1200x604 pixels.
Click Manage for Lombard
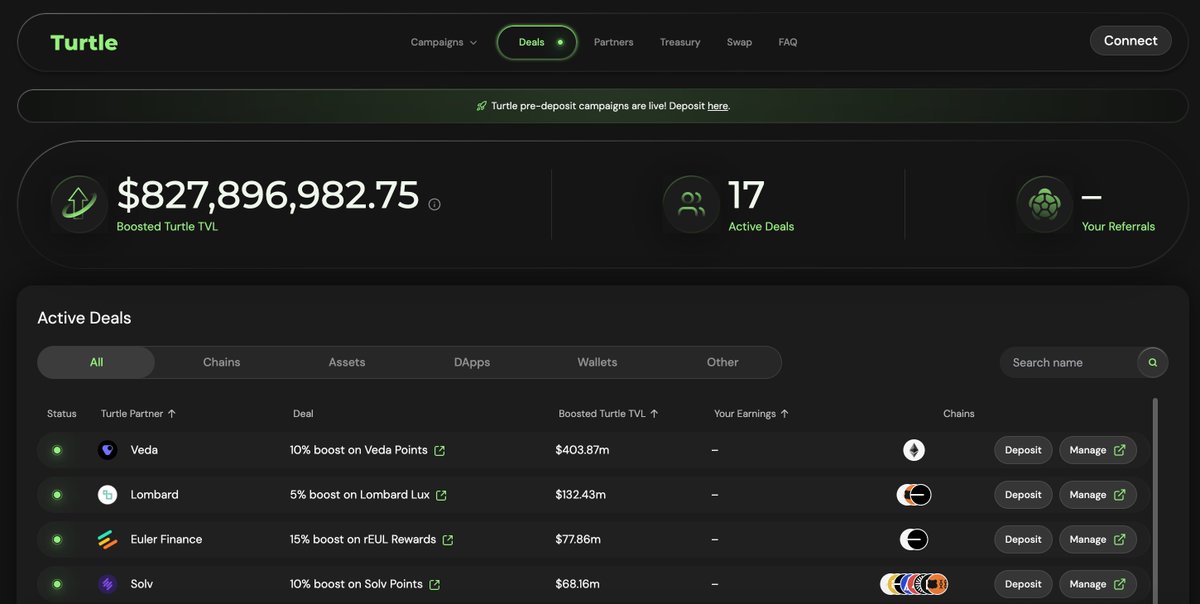(1098, 495)
